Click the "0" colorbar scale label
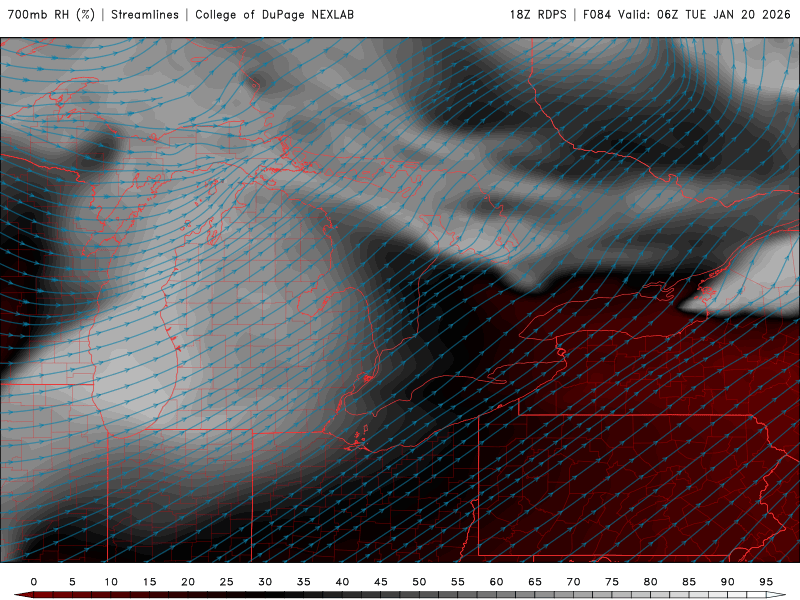The height and width of the screenshot is (600, 800). [34, 582]
